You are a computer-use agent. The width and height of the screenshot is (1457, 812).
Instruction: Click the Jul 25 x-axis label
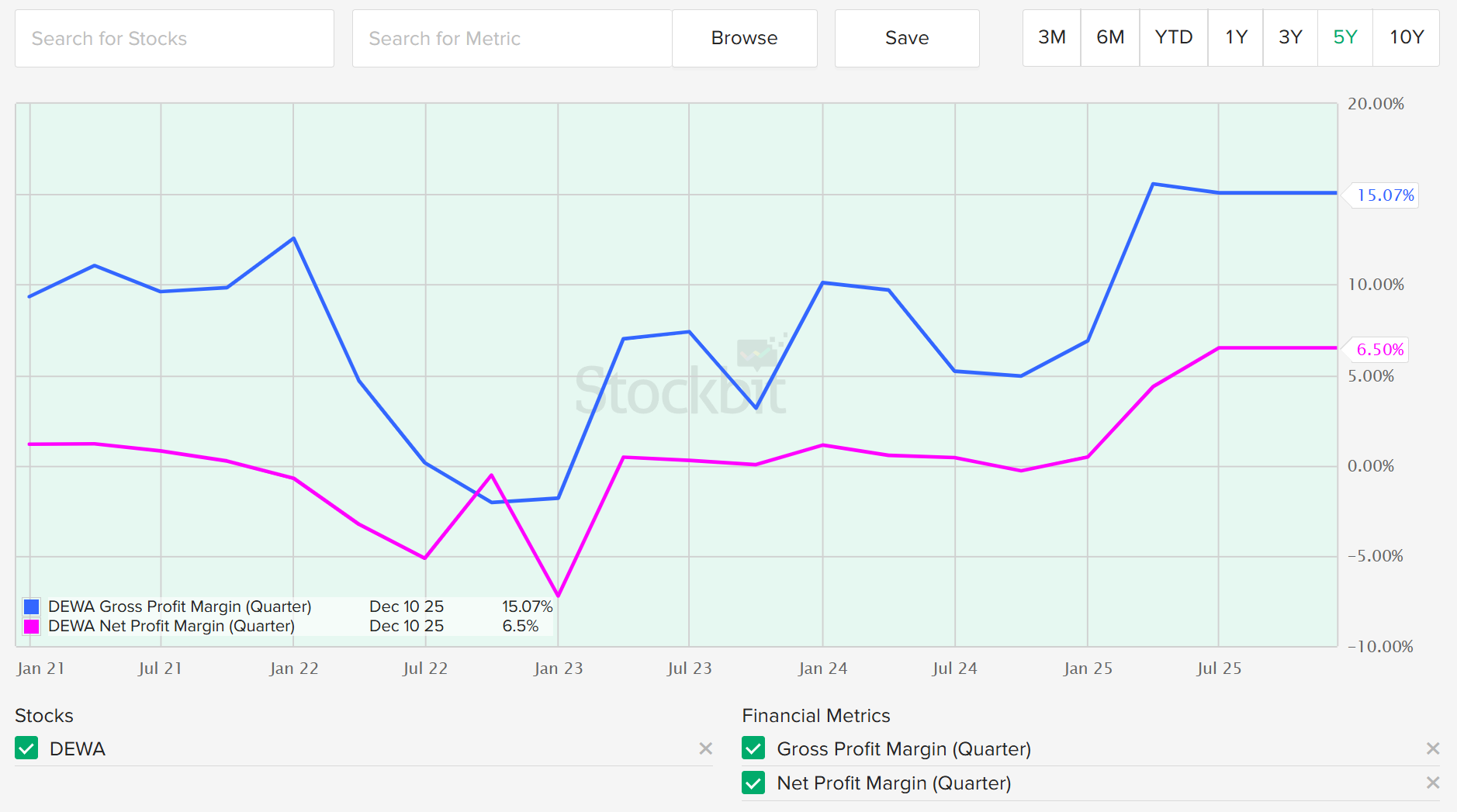[x=1219, y=669]
